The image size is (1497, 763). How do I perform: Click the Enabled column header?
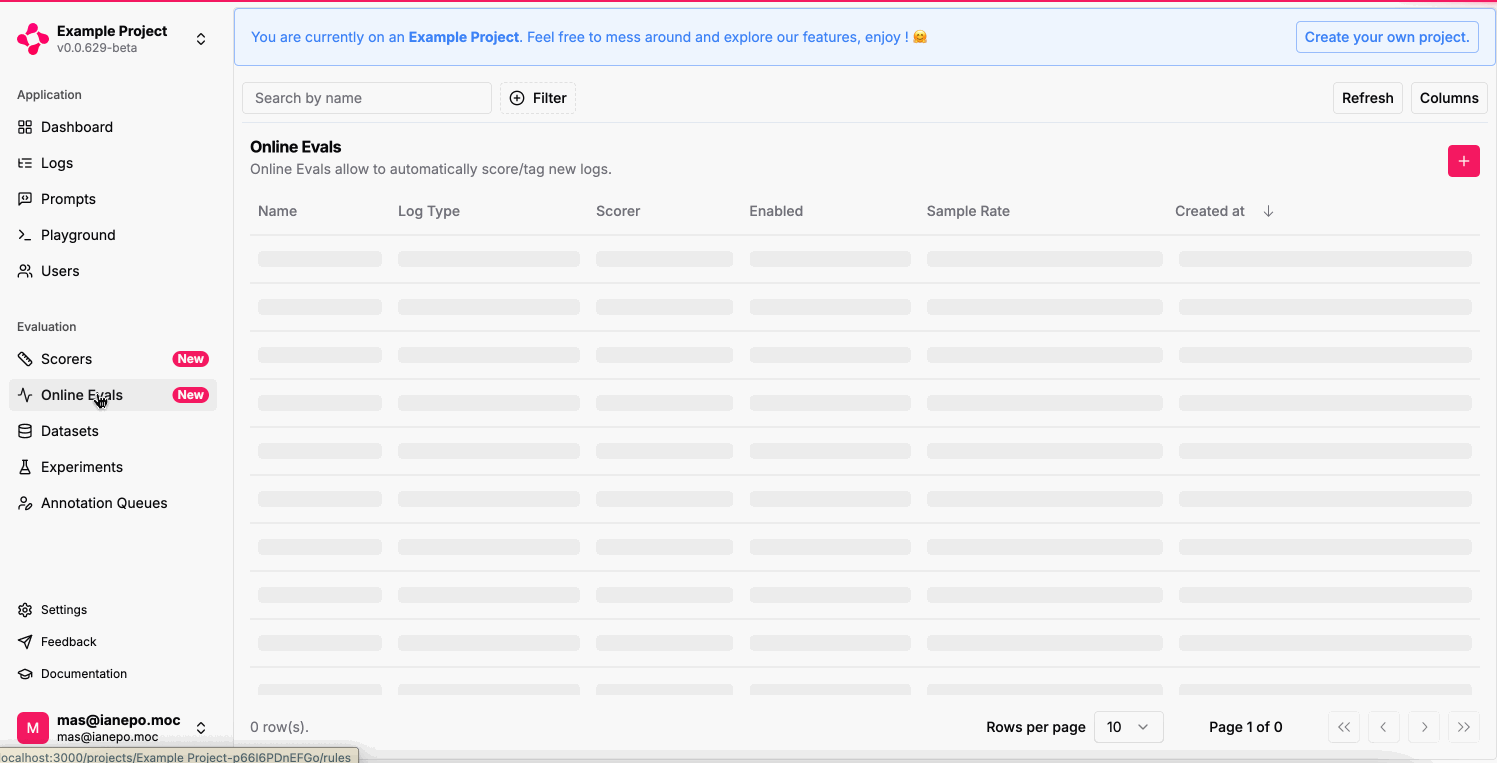point(776,211)
